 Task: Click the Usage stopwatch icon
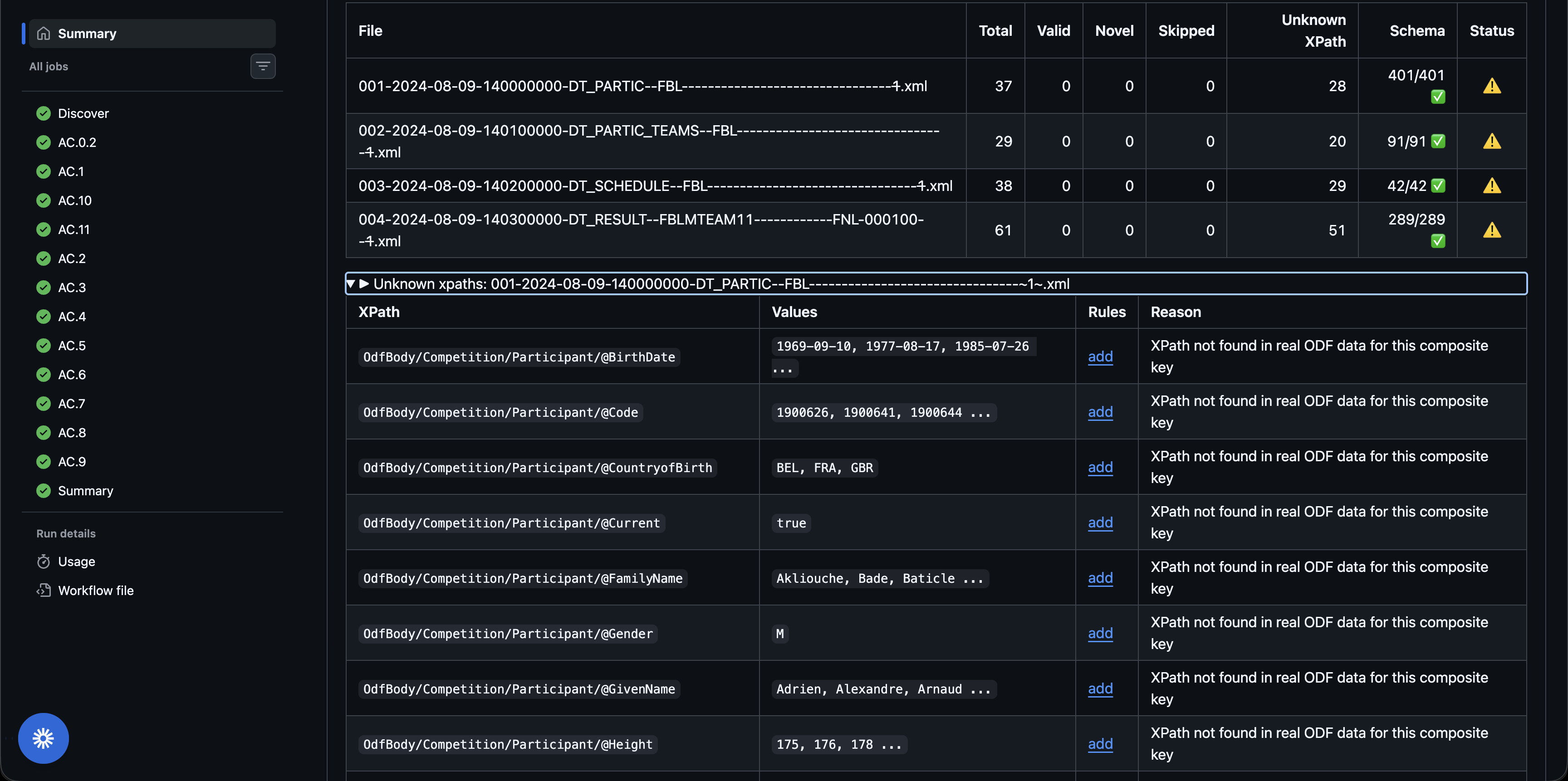pos(43,561)
